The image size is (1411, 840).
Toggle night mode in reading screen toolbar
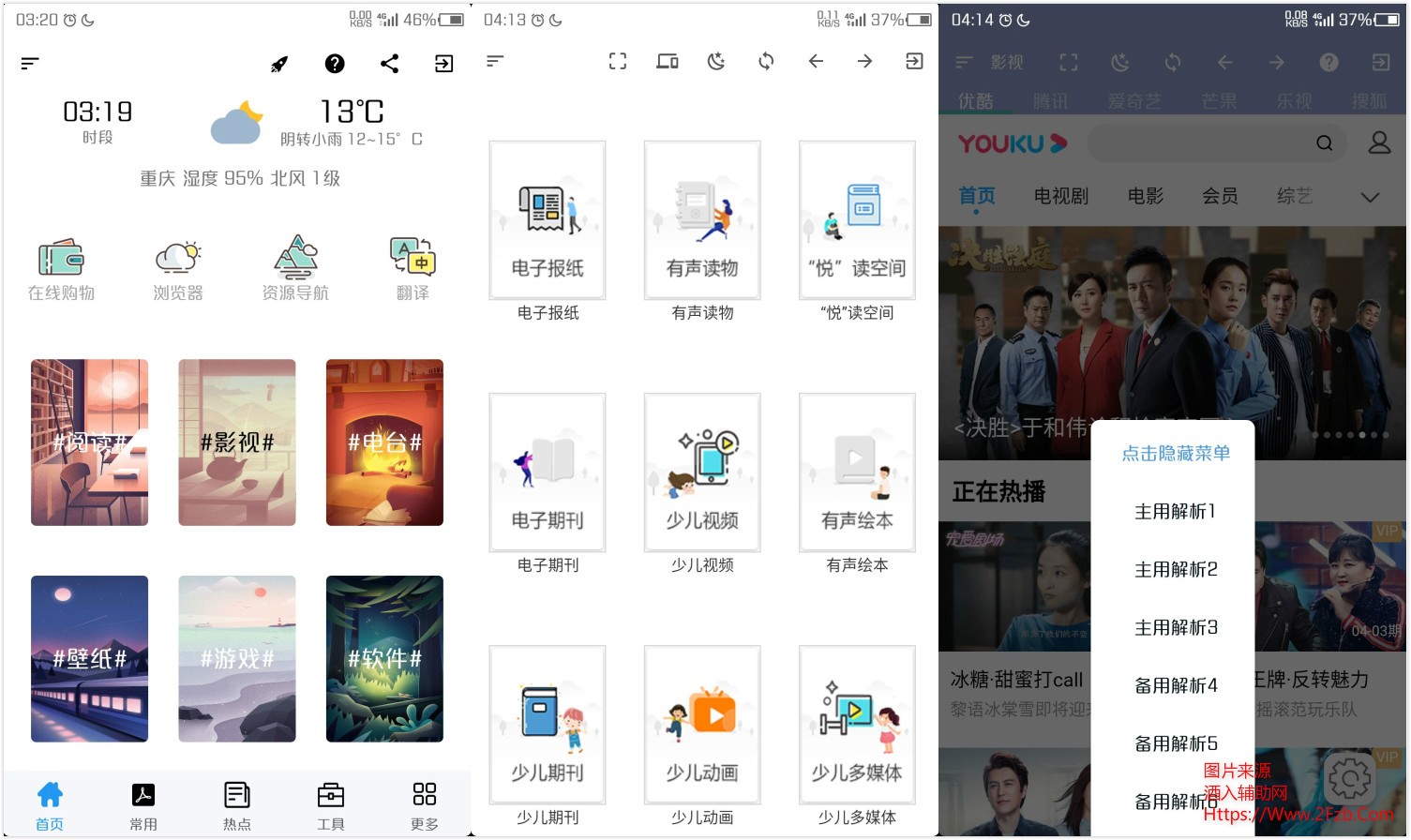pyautogui.click(x=716, y=61)
